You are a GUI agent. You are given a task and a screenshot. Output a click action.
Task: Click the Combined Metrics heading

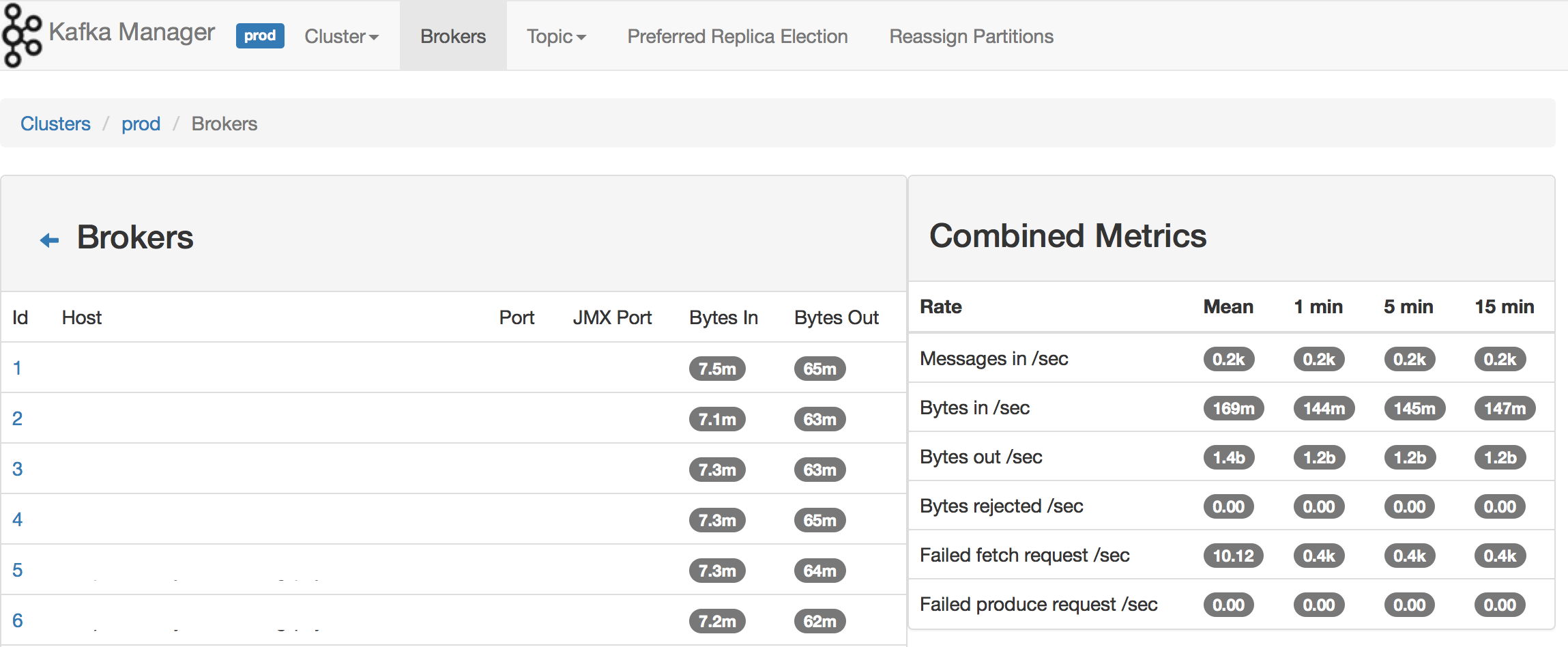(1068, 236)
